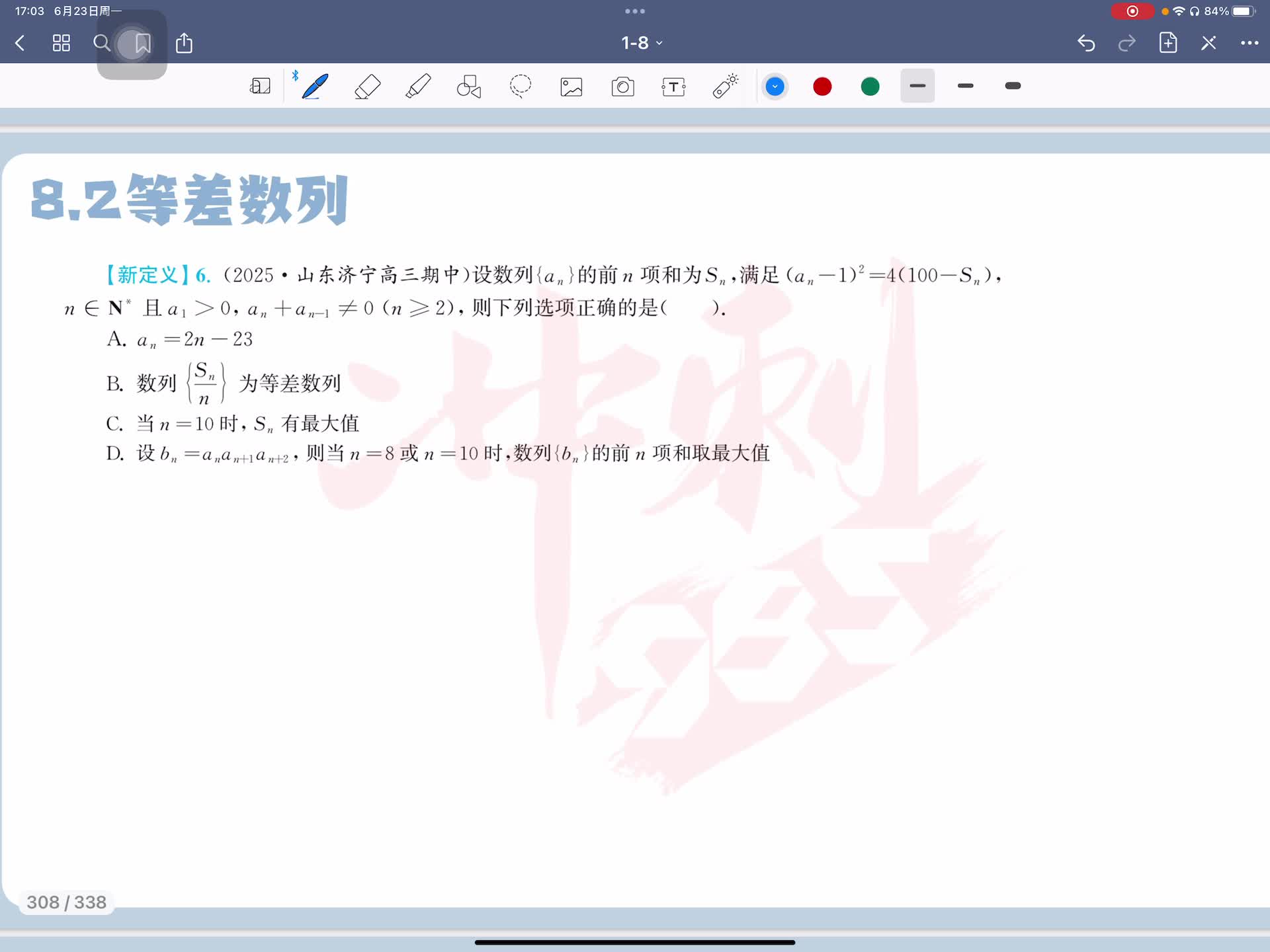Open the blue color swatch options
This screenshot has width=1270, height=952.
tap(775, 87)
